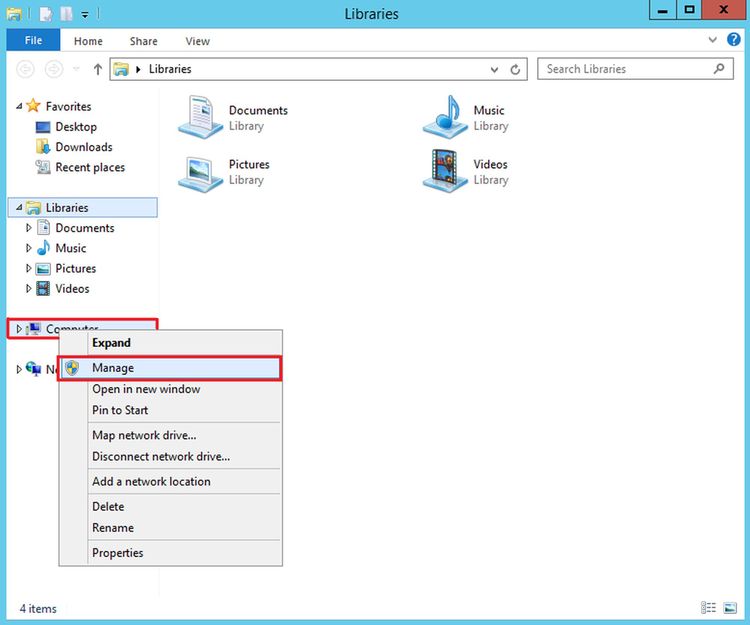Open the Music library icon
Image resolution: width=750 pixels, height=625 pixels.
point(445,117)
